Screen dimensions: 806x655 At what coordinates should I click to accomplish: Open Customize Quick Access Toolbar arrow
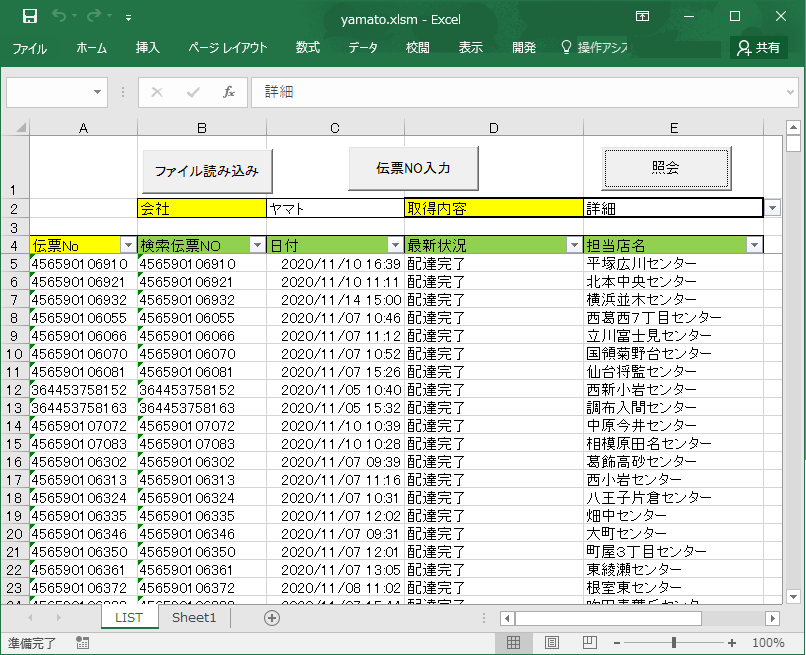129,18
